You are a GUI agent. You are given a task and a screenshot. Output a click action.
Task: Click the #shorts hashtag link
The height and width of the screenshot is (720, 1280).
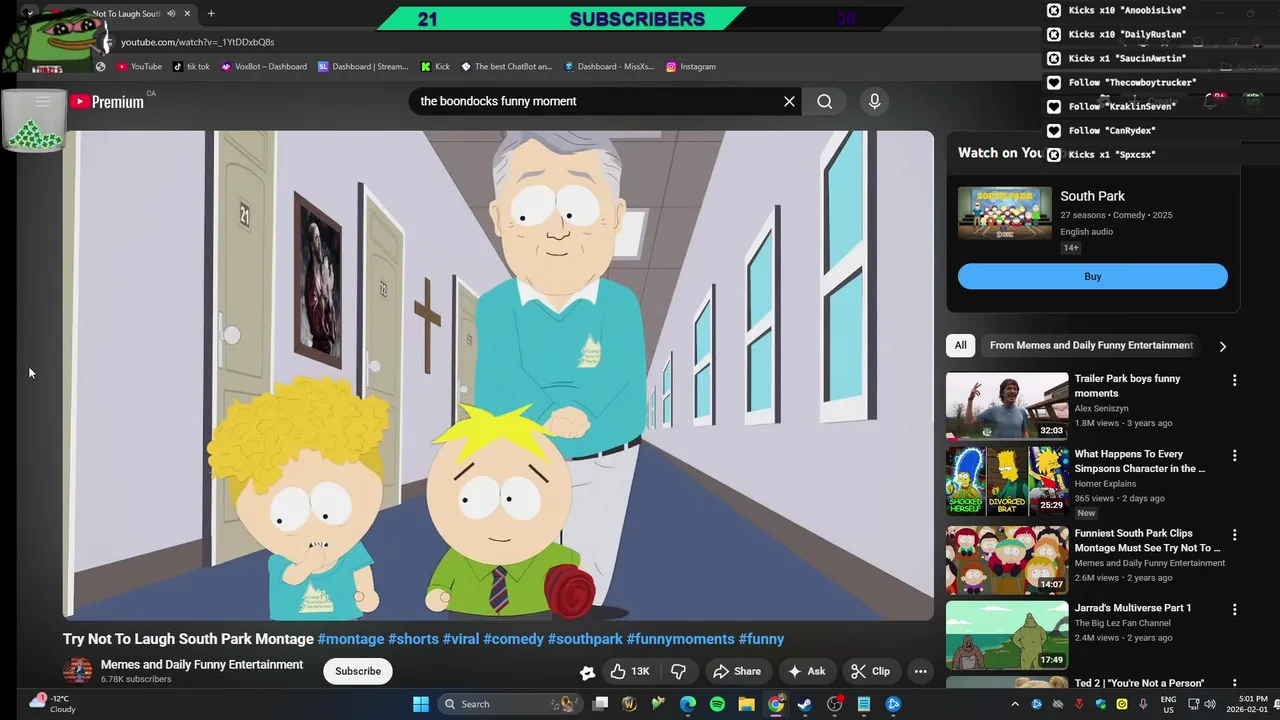413,639
